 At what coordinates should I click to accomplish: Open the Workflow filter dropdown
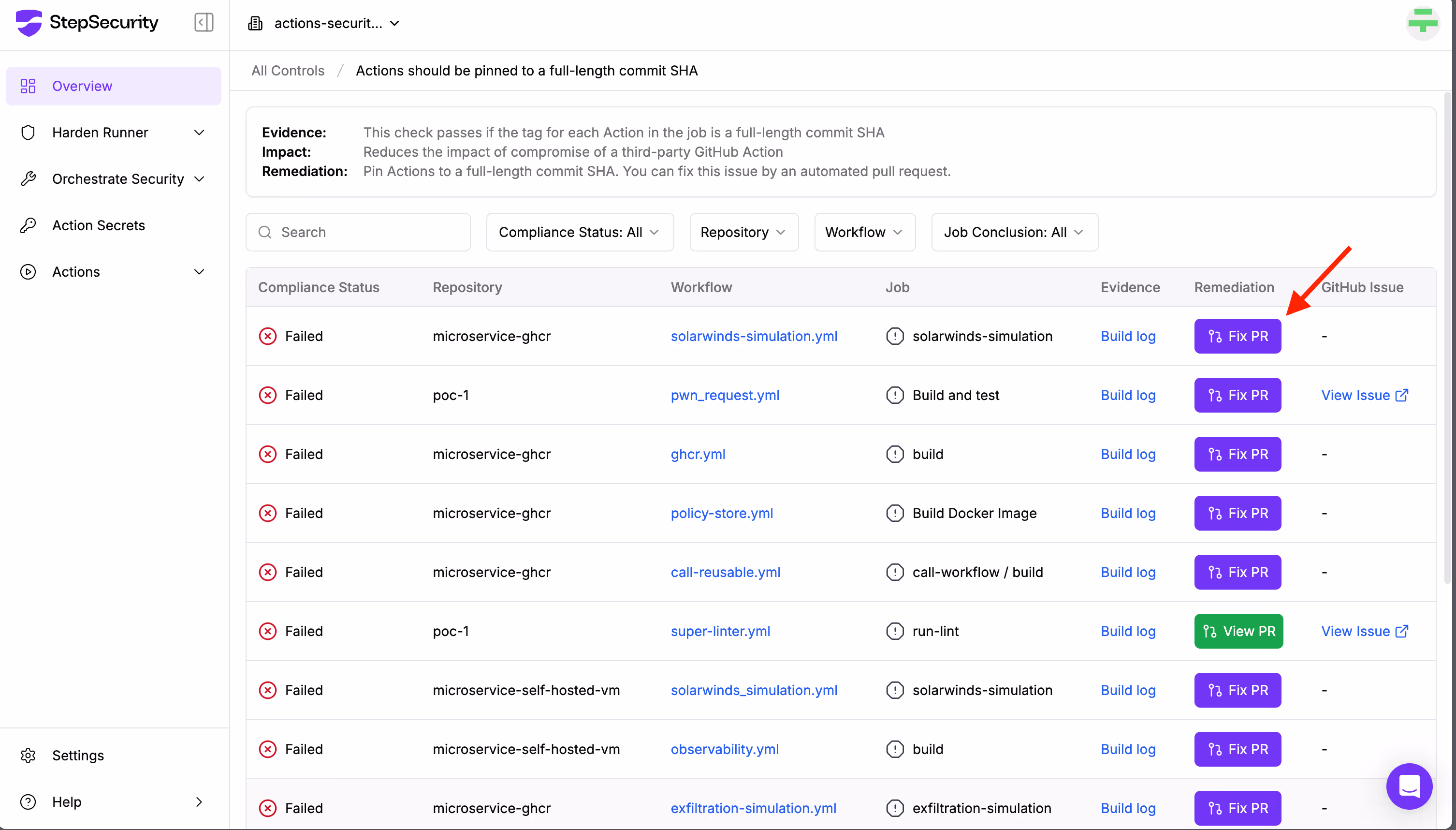(865, 232)
